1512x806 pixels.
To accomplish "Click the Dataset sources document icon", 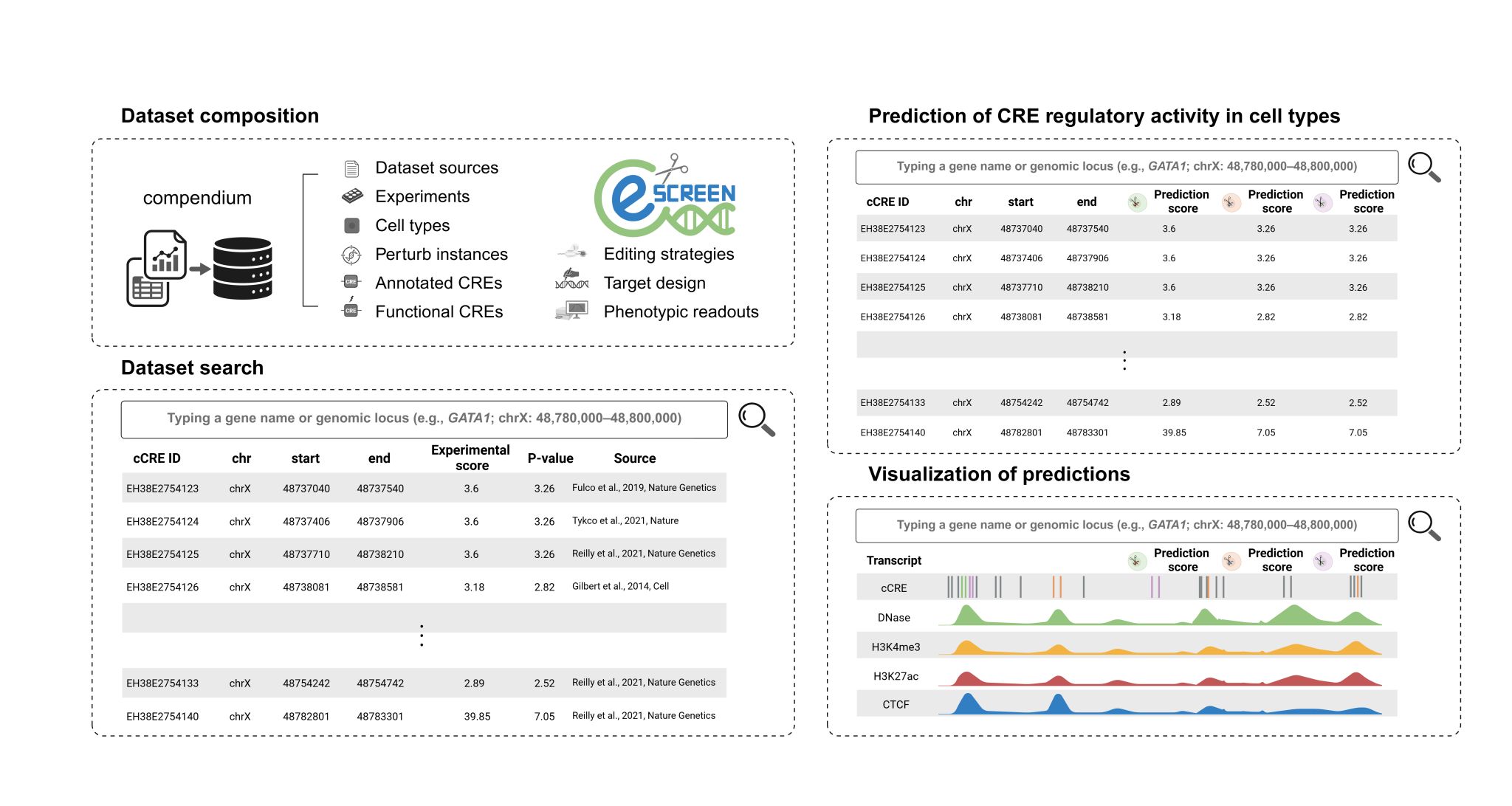I will [x=352, y=168].
